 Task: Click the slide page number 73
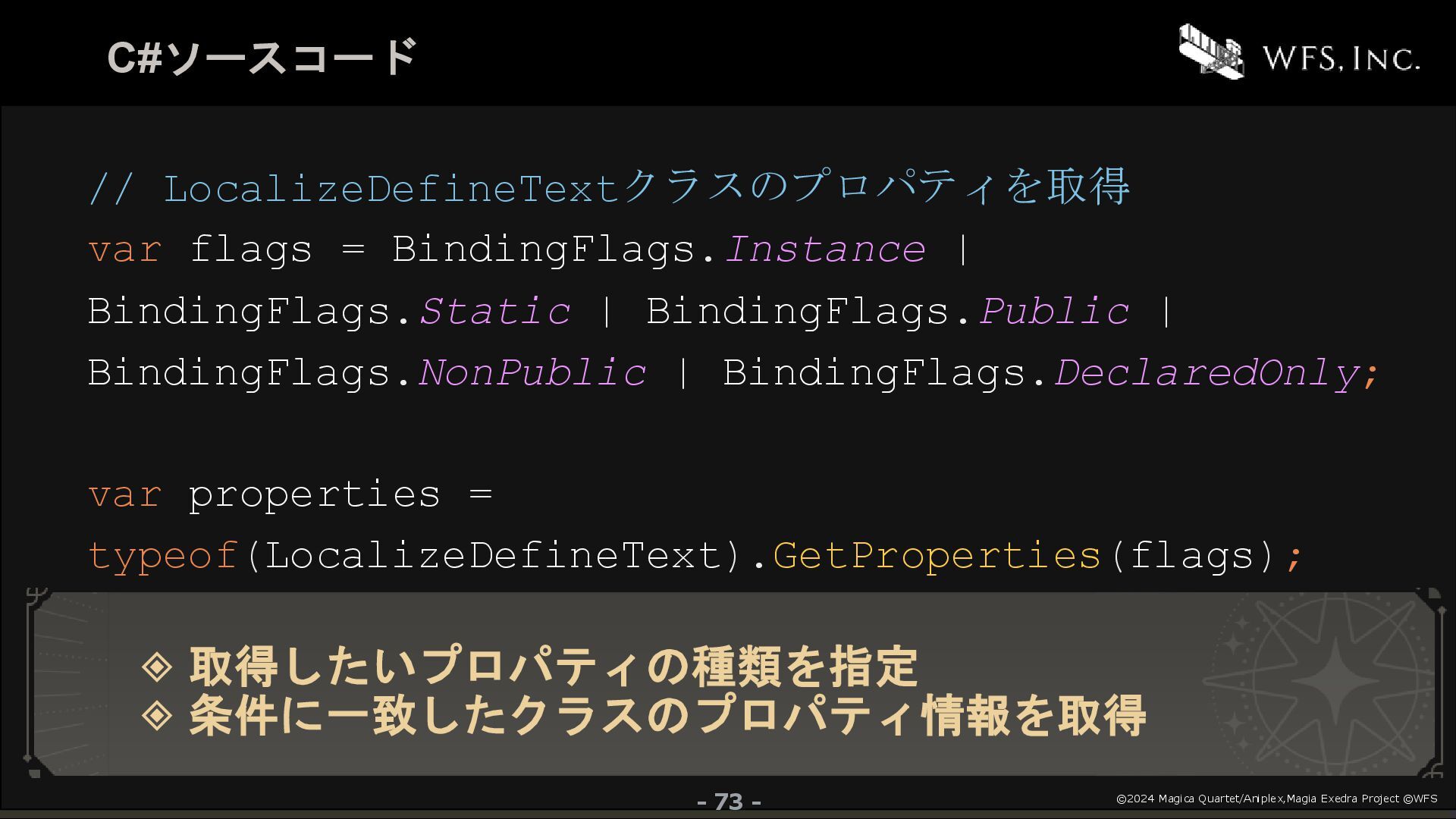[729, 802]
